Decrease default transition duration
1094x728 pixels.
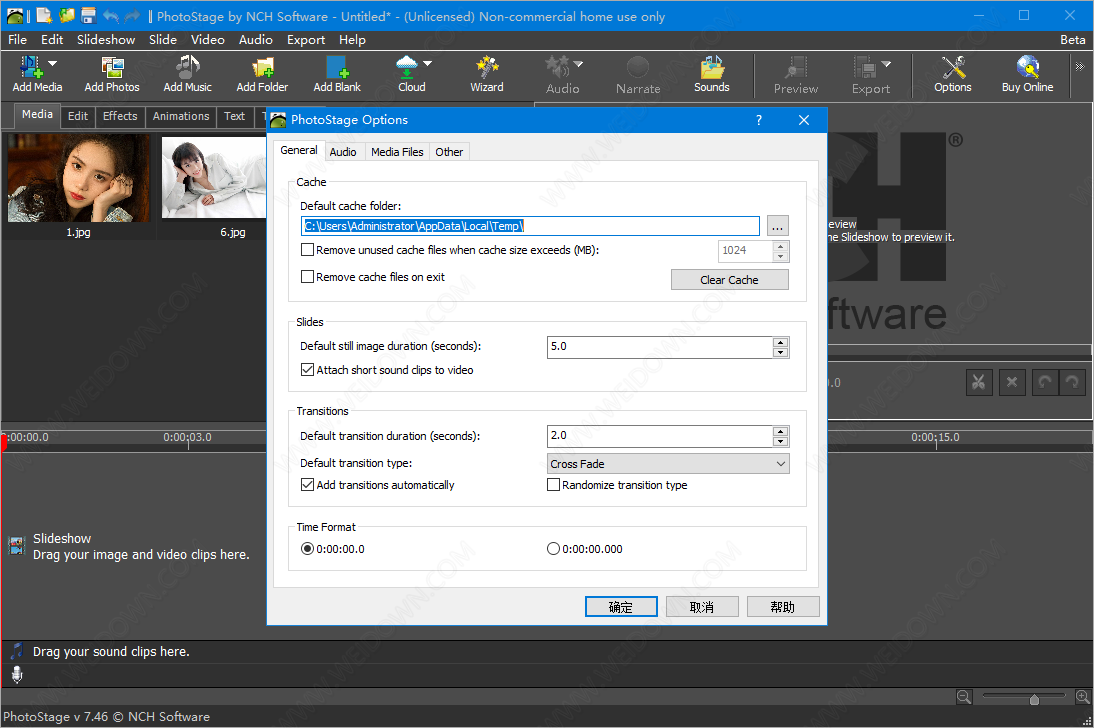tap(781, 441)
